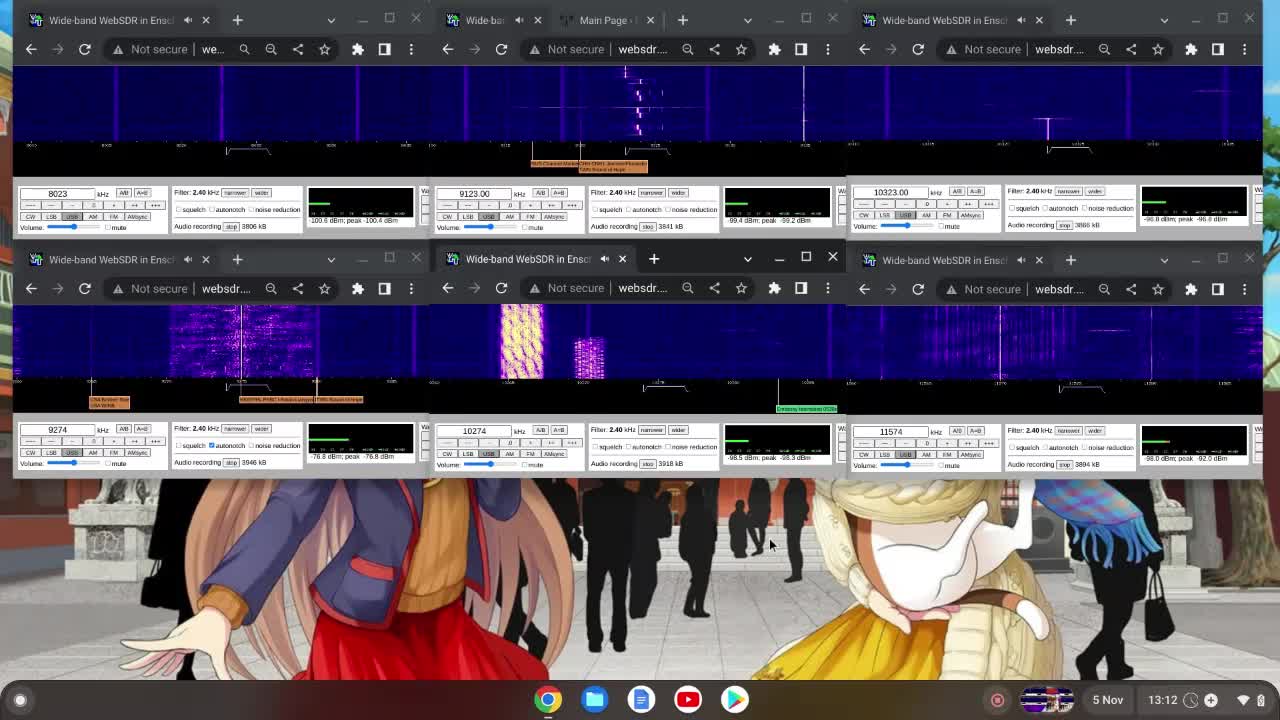Open the Files app from the shelf

(x=595, y=699)
